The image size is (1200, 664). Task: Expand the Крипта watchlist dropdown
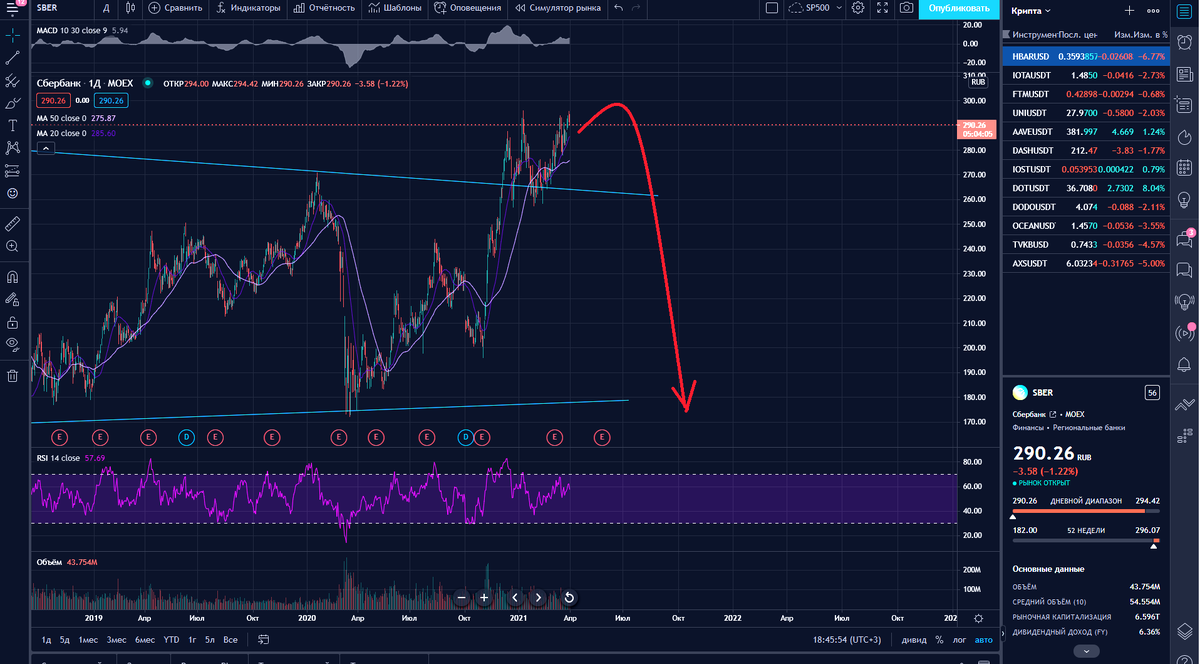[1030, 11]
